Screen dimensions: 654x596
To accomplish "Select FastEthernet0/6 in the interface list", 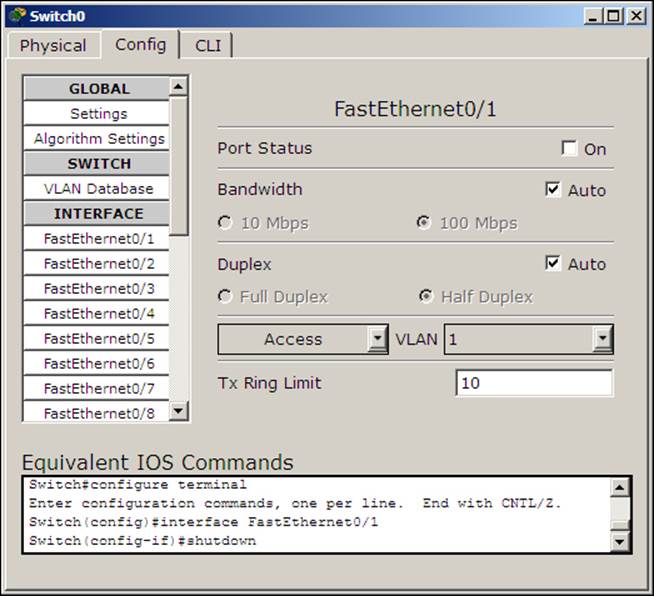I will (97, 364).
